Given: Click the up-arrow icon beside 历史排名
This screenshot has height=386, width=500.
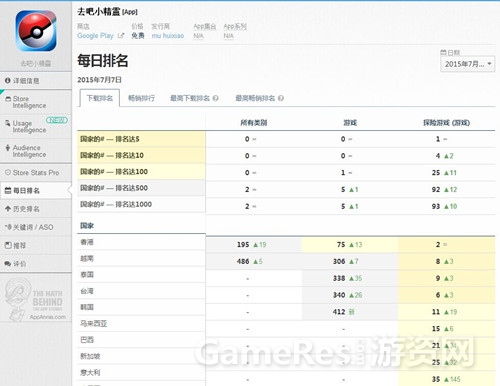Looking at the screenshot, I should [8, 209].
